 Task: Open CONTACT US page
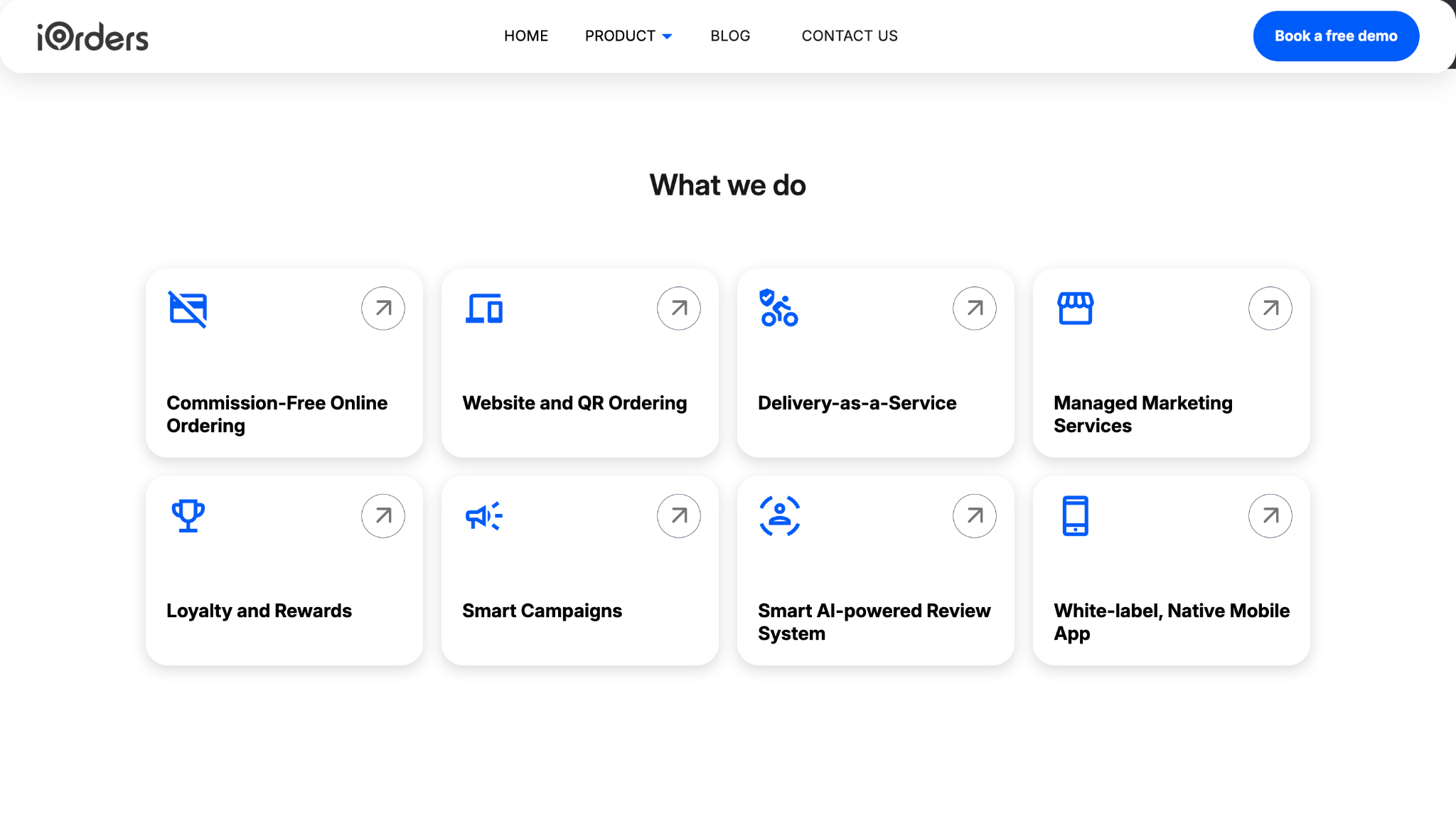coord(850,36)
